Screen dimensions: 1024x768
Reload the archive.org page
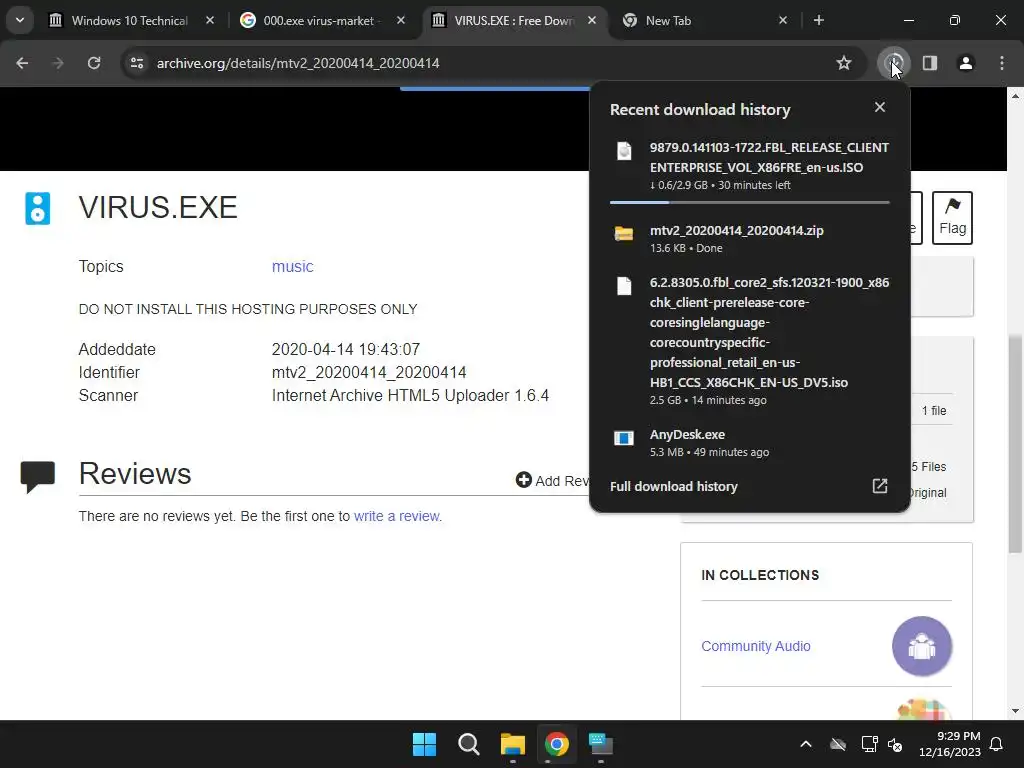click(x=94, y=63)
